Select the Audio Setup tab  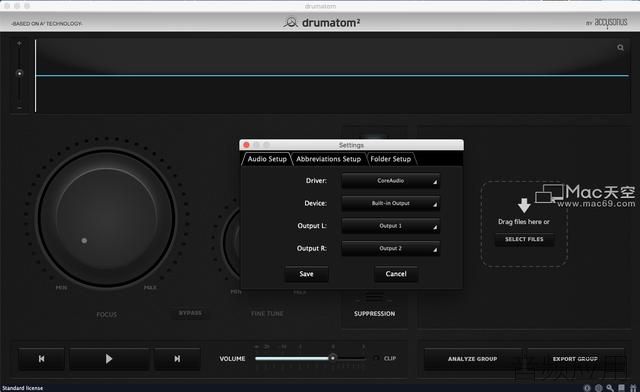[x=267, y=159]
